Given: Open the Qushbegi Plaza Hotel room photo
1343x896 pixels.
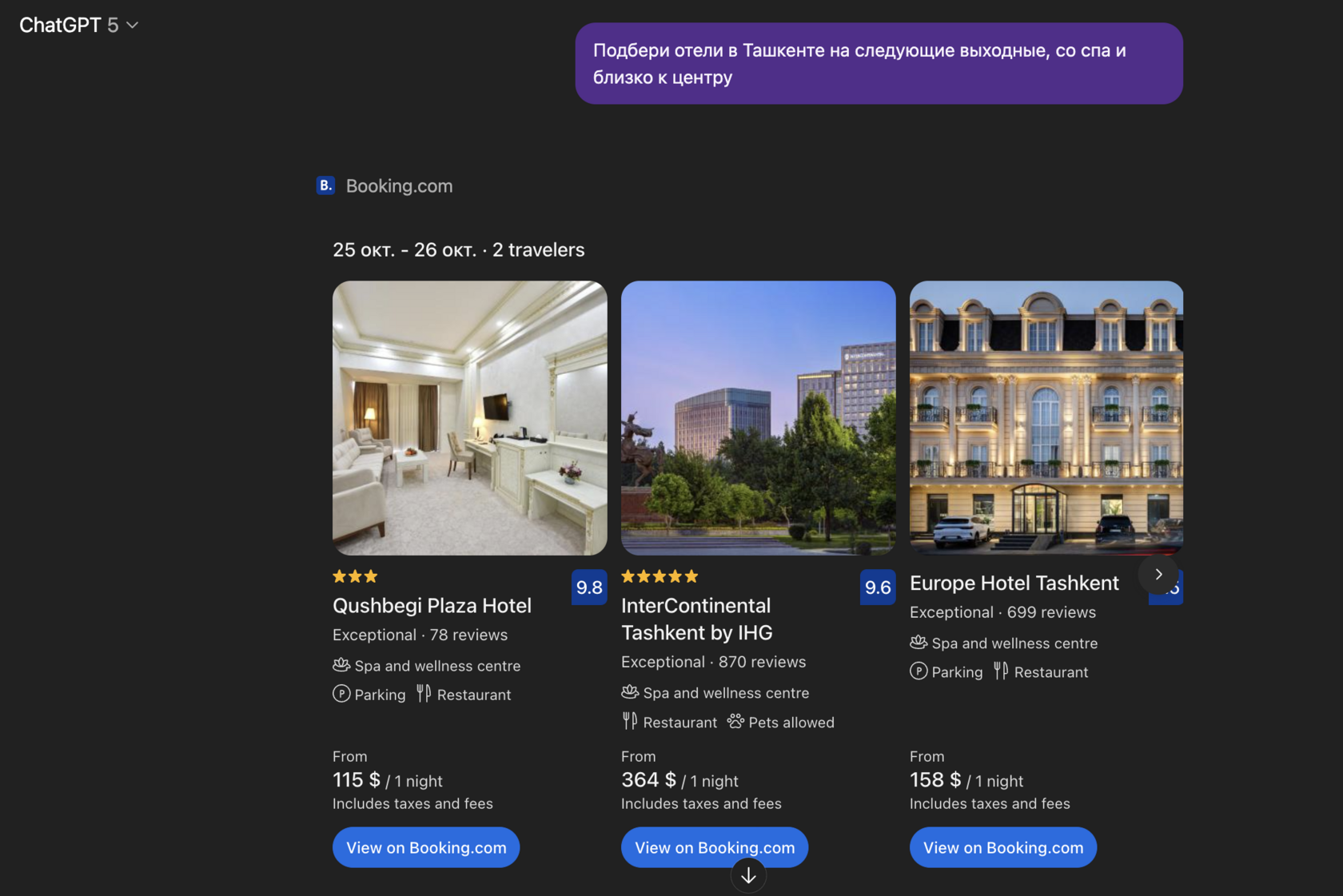Looking at the screenshot, I should click(470, 418).
